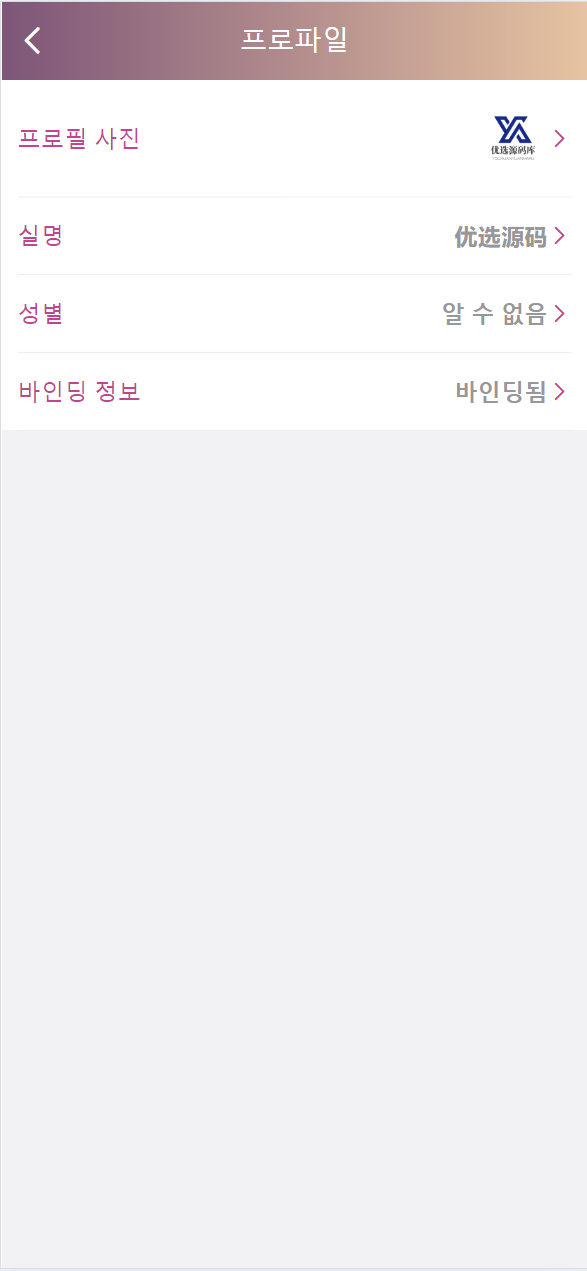Select the 성별 label

[41, 314]
